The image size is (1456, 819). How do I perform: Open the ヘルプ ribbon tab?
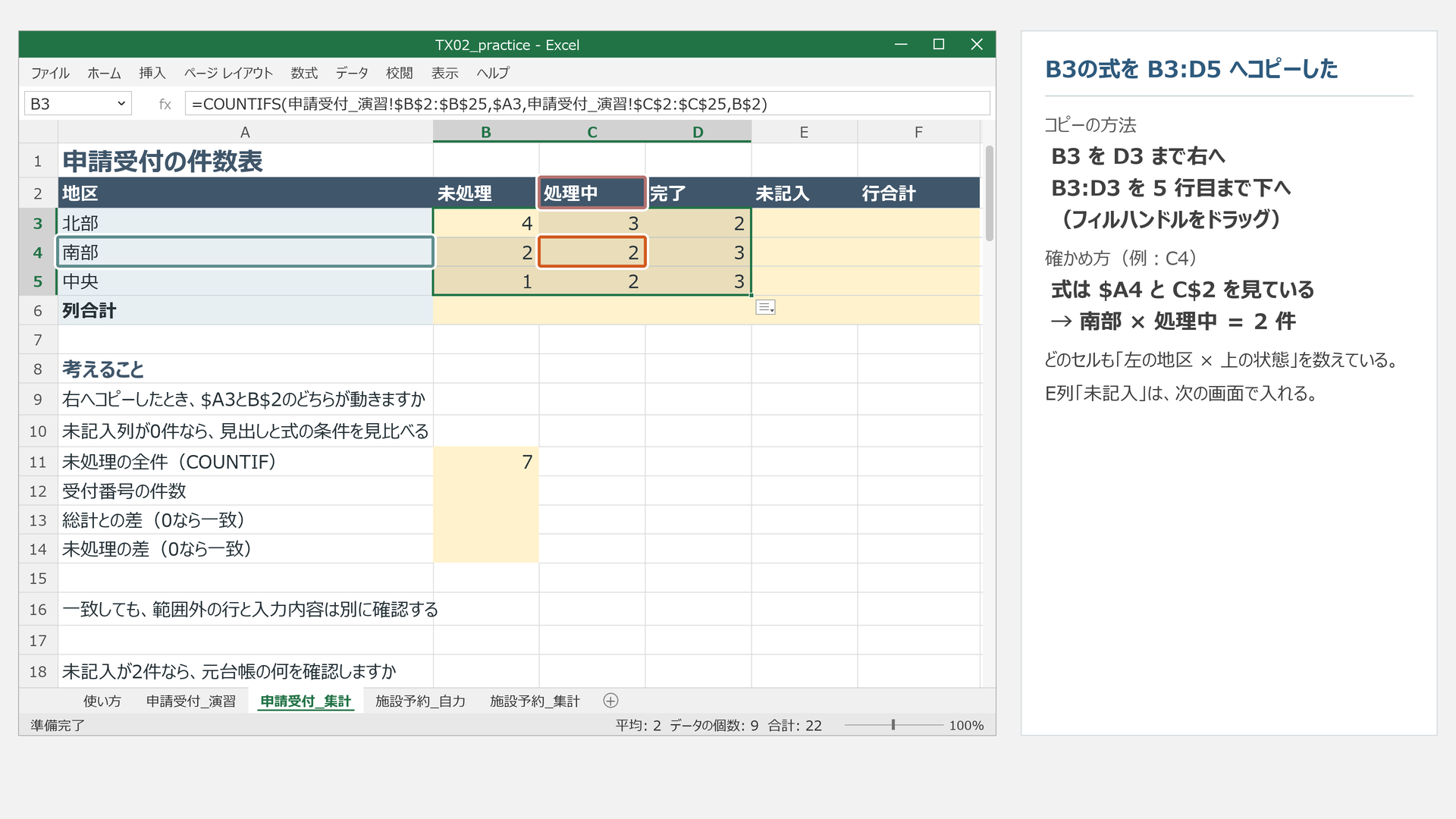click(x=493, y=73)
